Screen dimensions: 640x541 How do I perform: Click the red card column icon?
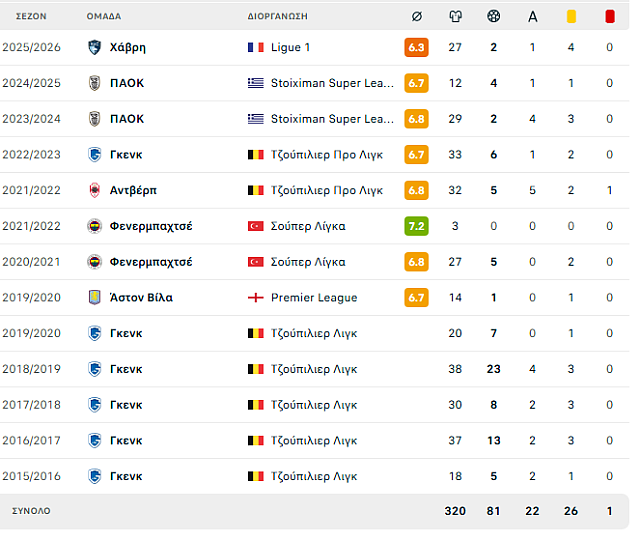610,16
